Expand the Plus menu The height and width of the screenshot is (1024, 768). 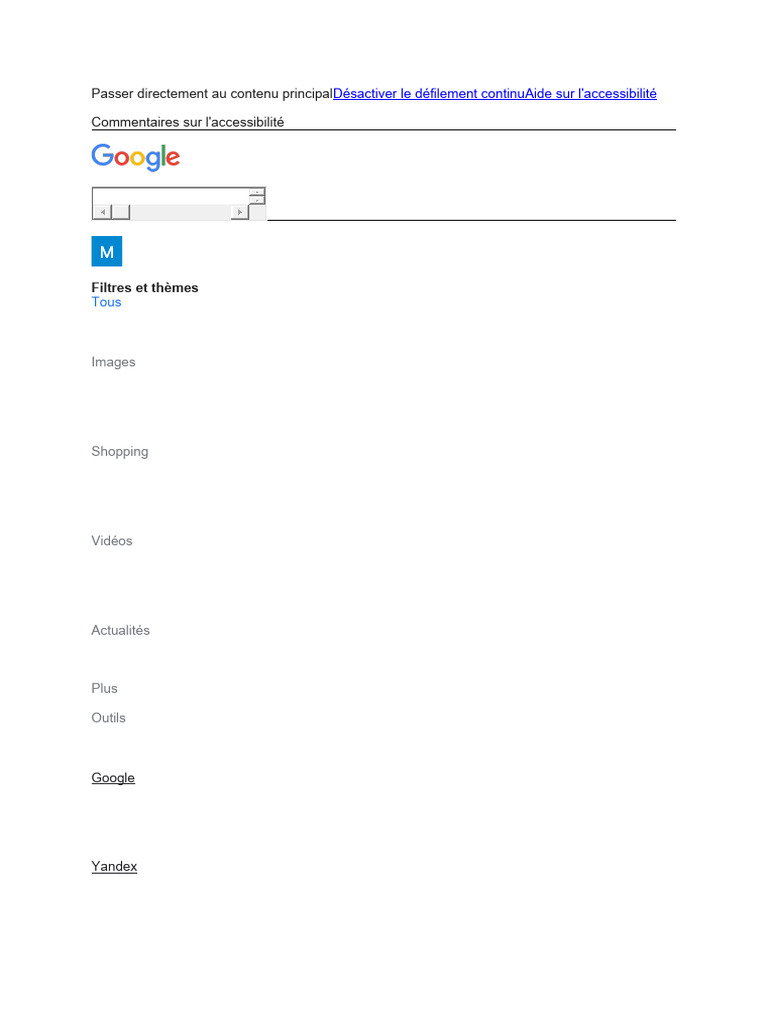pos(104,688)
